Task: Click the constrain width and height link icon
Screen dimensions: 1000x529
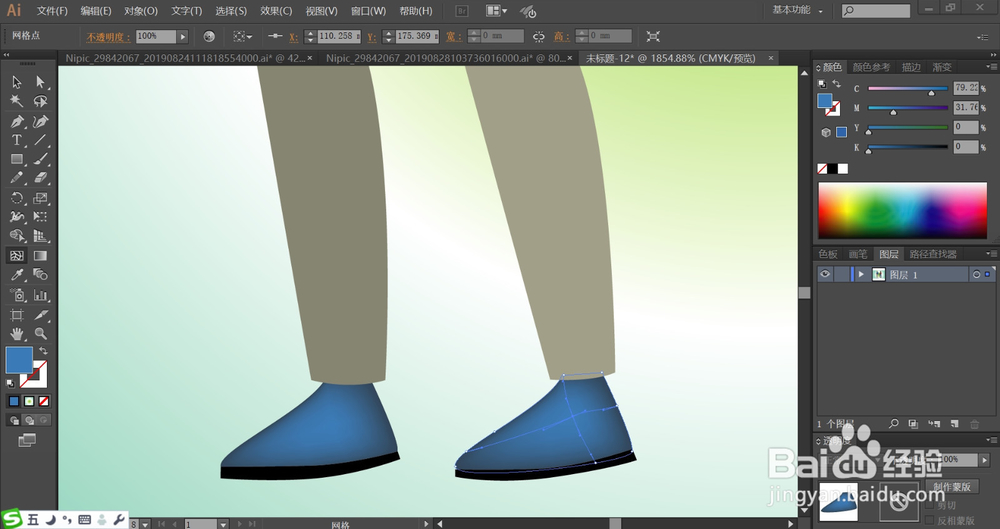Action: click(539, 36)
